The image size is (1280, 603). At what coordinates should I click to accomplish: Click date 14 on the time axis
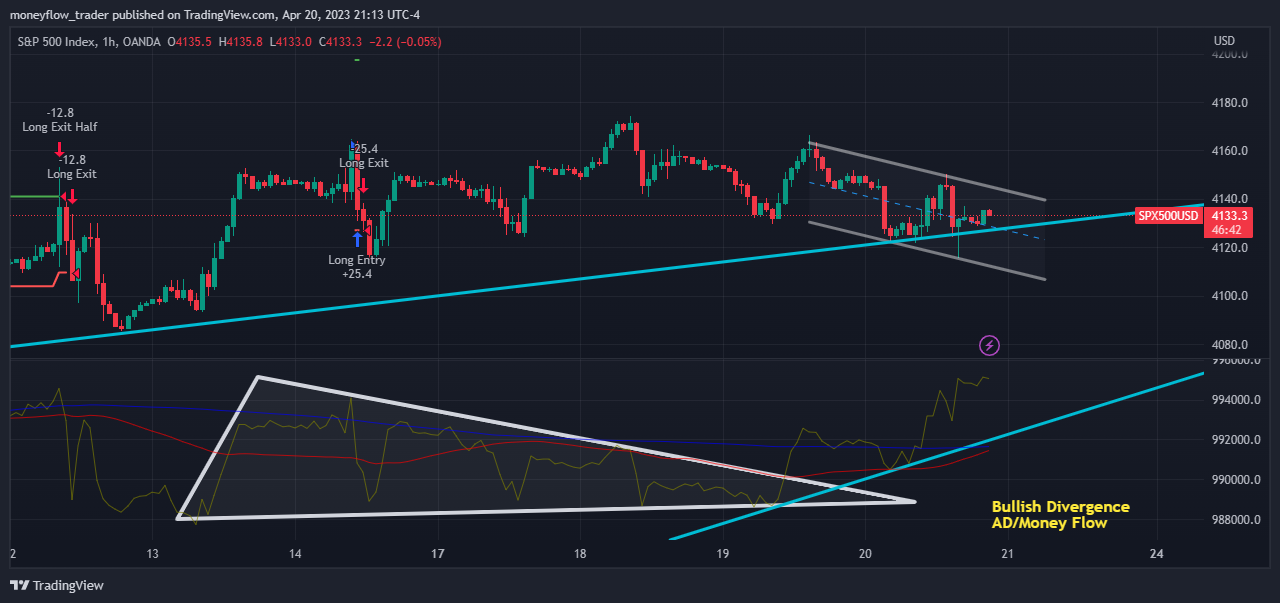(295, 554)
